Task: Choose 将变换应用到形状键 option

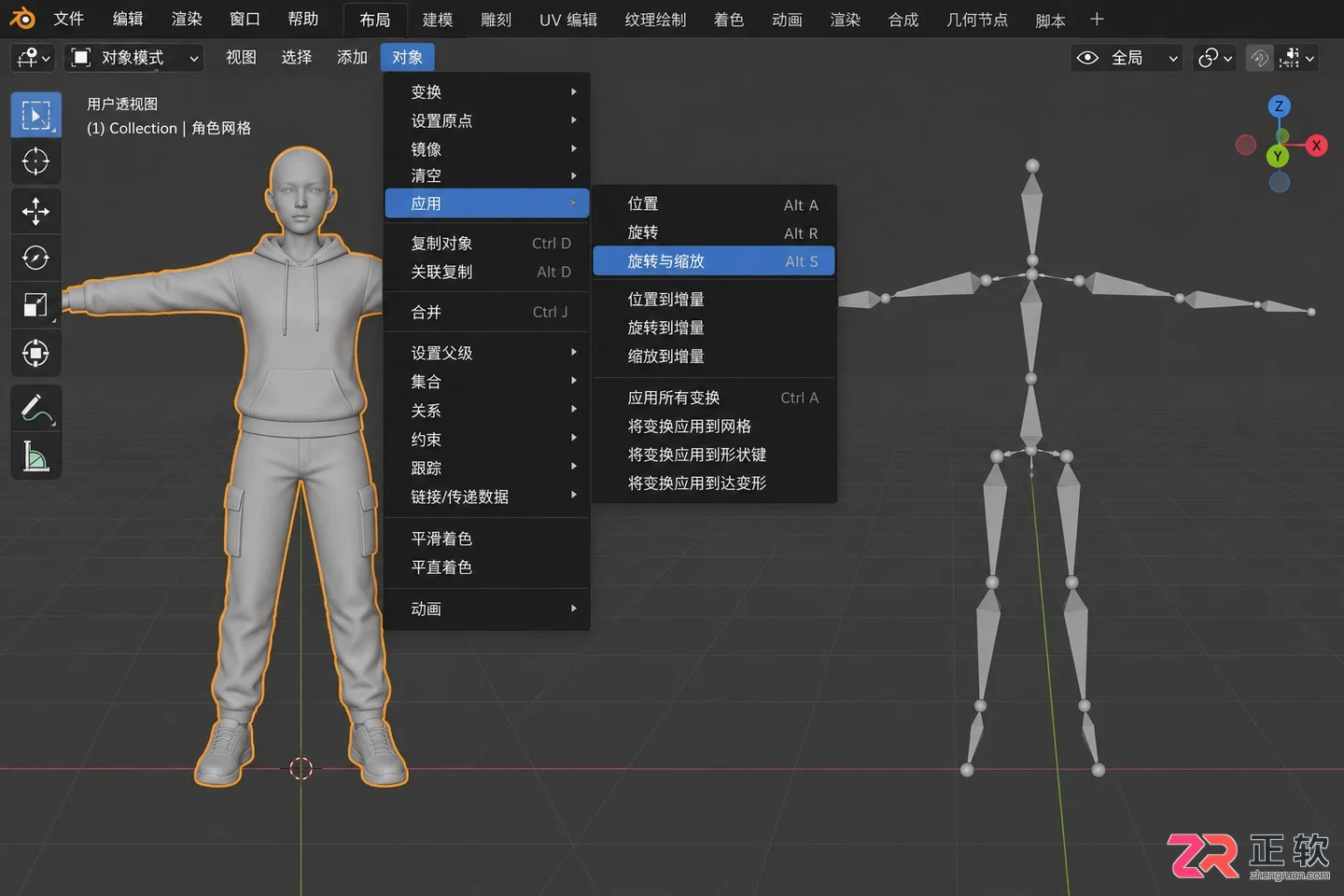Action: [x=714, y=455]
